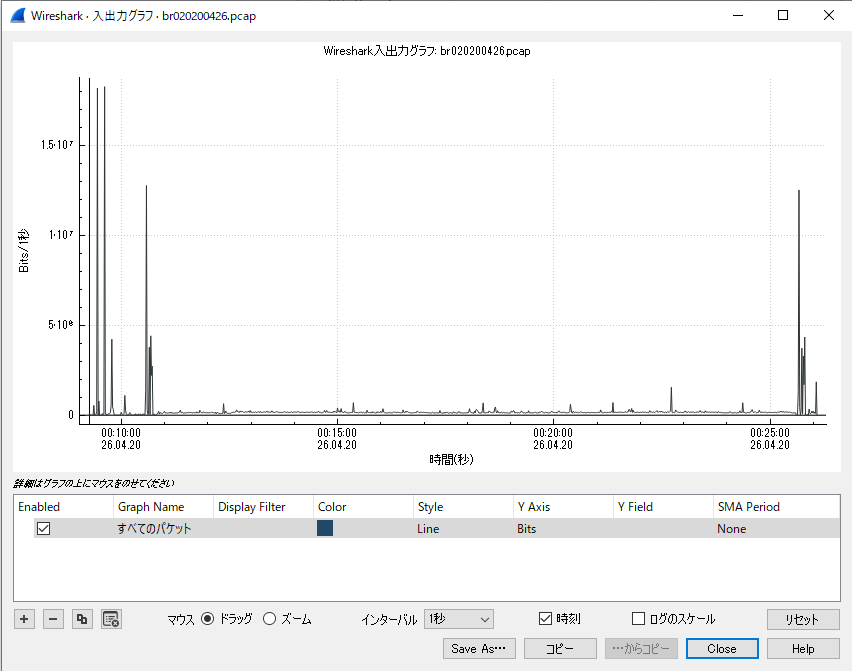Click the Color column header
852x671 pixels.
click(x=363, y=507)
